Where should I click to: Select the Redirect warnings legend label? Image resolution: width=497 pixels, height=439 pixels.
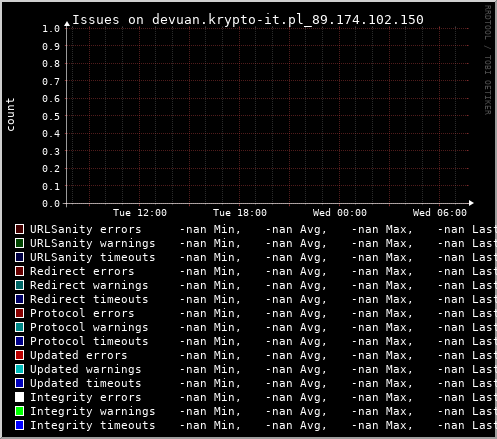[x=89, y=285]
